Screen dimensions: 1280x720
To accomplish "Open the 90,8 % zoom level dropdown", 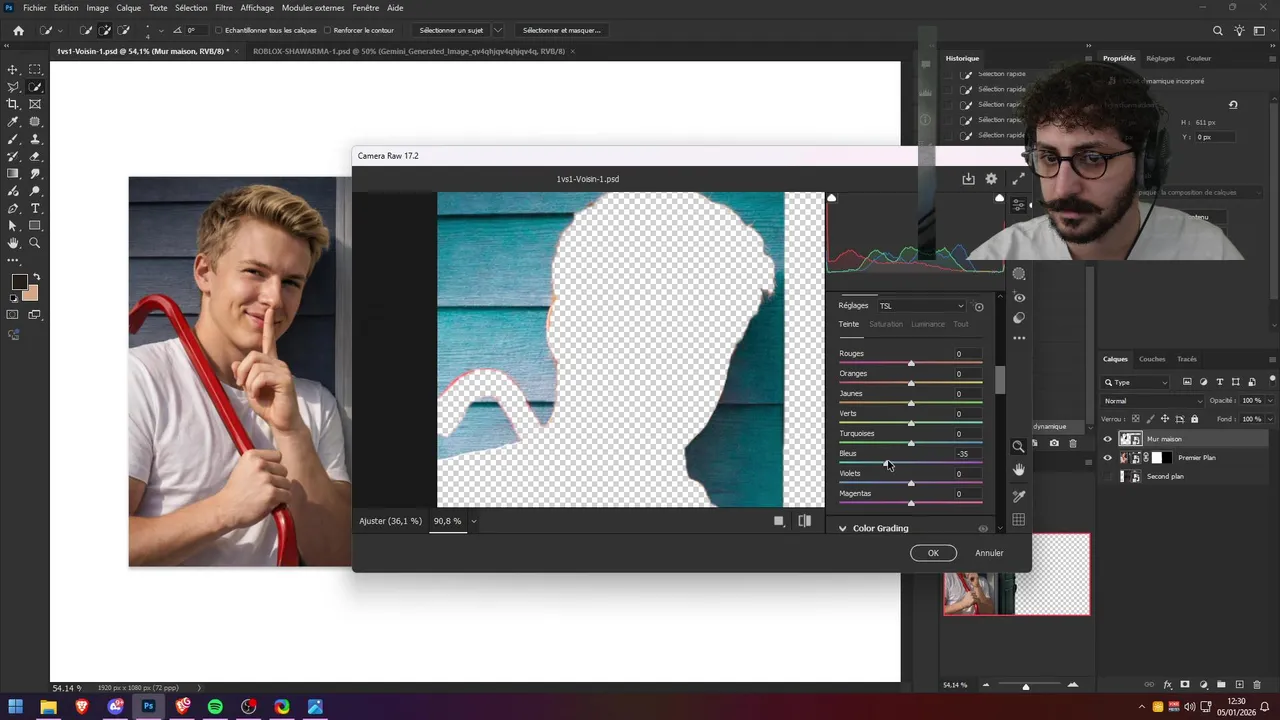I will click(x=473, y=521).
